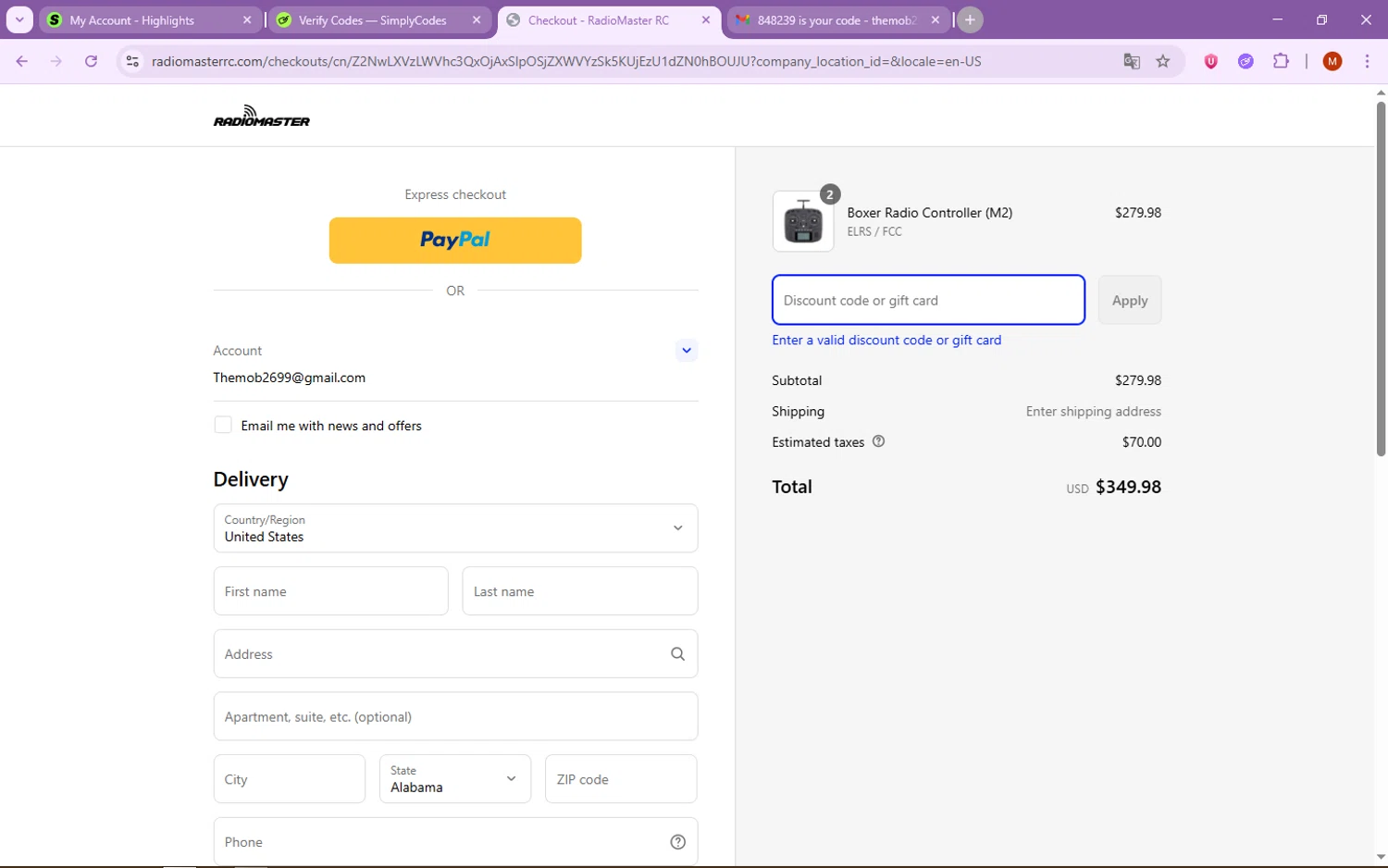Open the Chrome three-dot menu
This screenshot has width=1388, height=868.
(x=1367, y=61)
